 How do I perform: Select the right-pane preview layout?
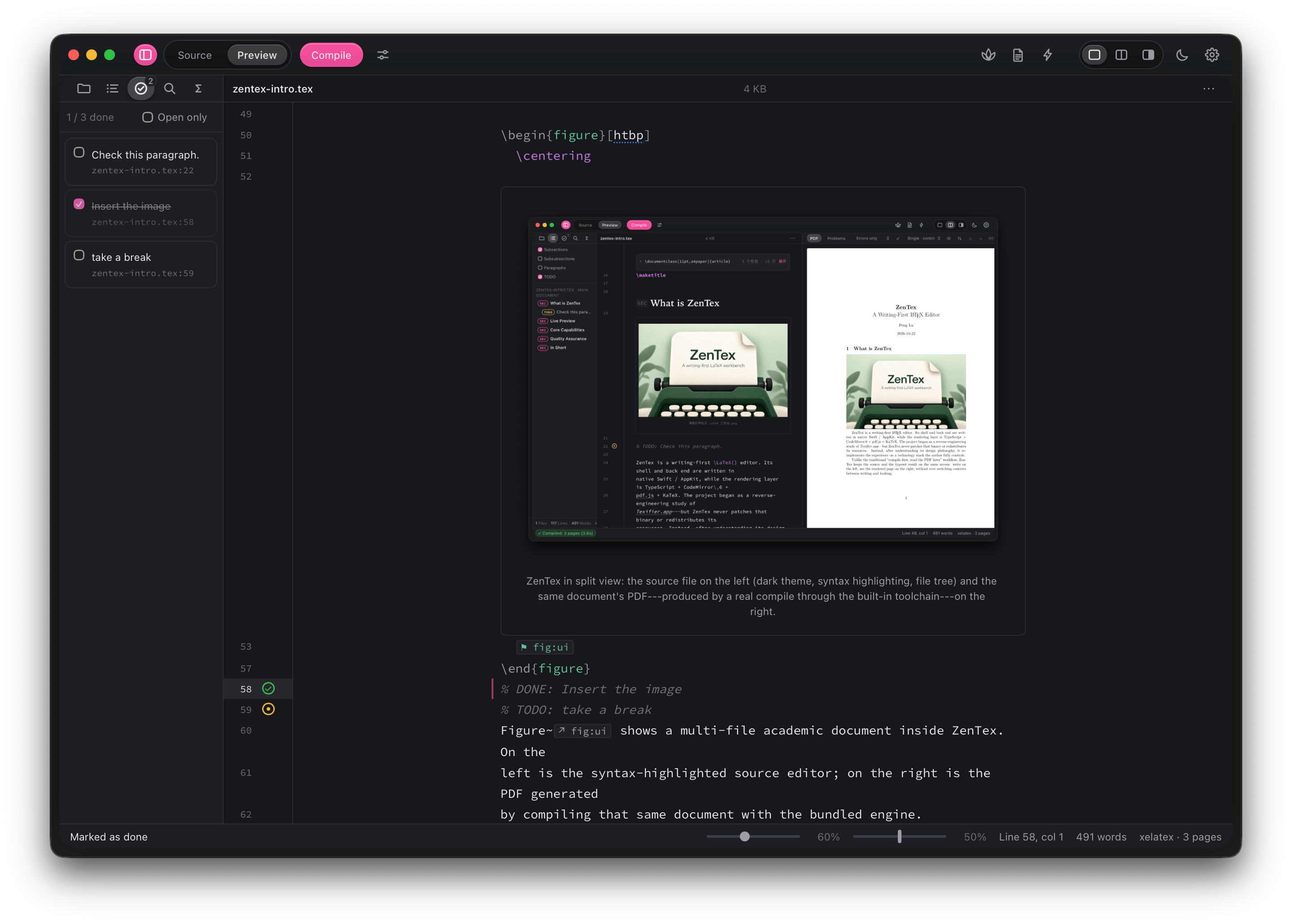(1148, 55)
